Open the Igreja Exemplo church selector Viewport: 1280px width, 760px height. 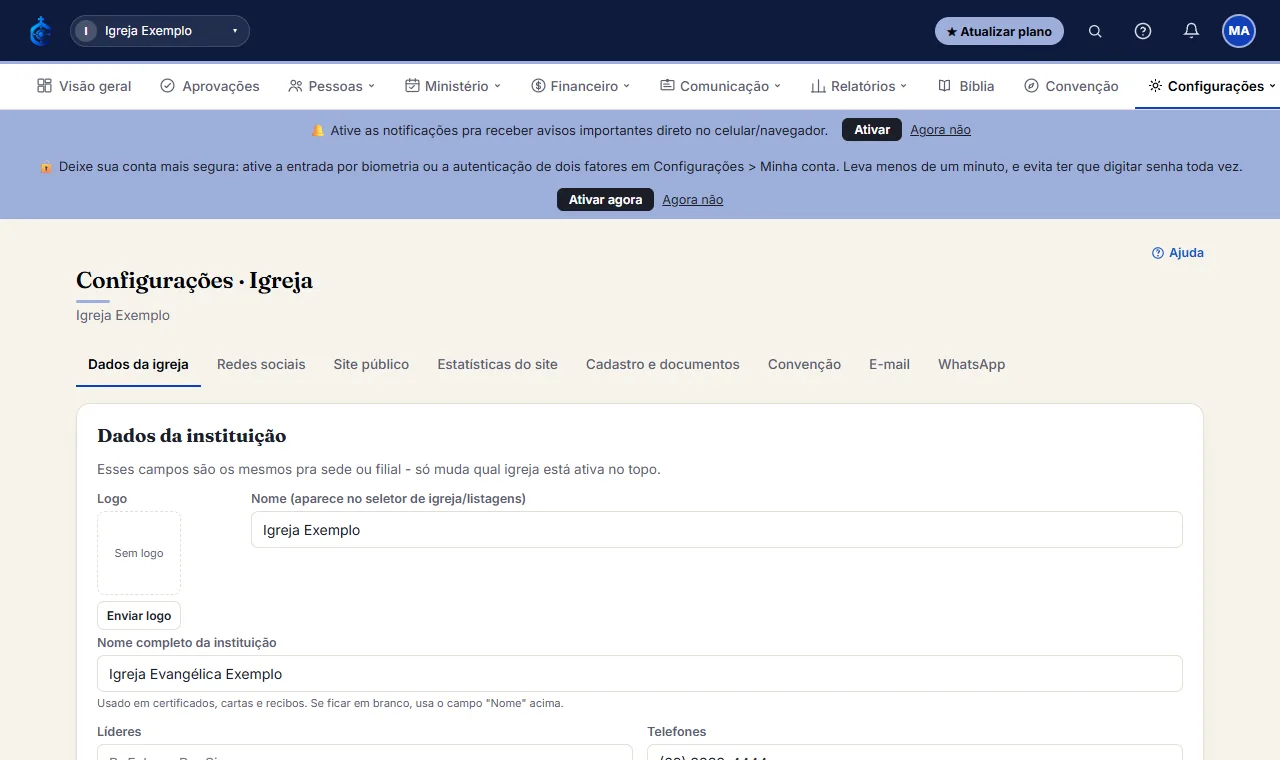pyautogui.click(x=160, y=31)
